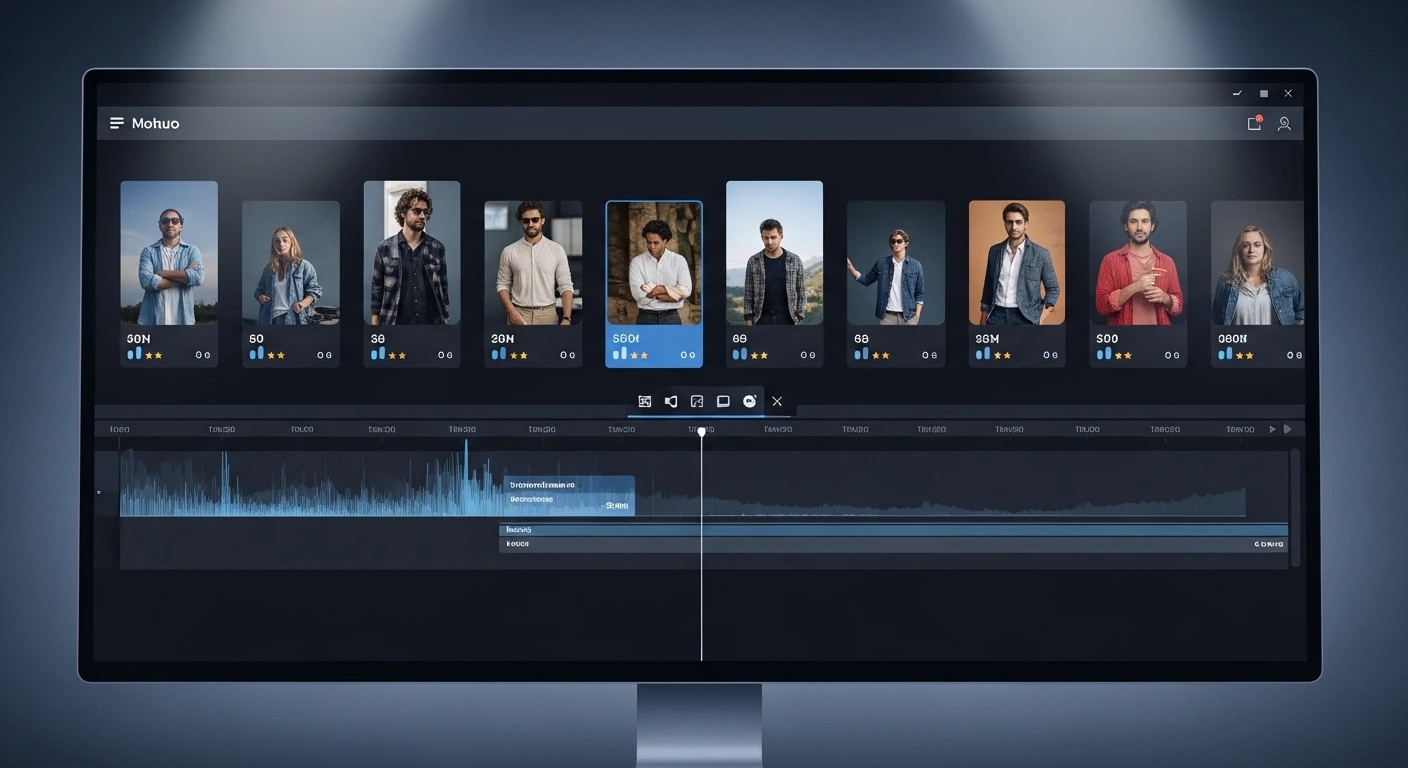Select the display frame icon in the toolbar

click(723, 400)
